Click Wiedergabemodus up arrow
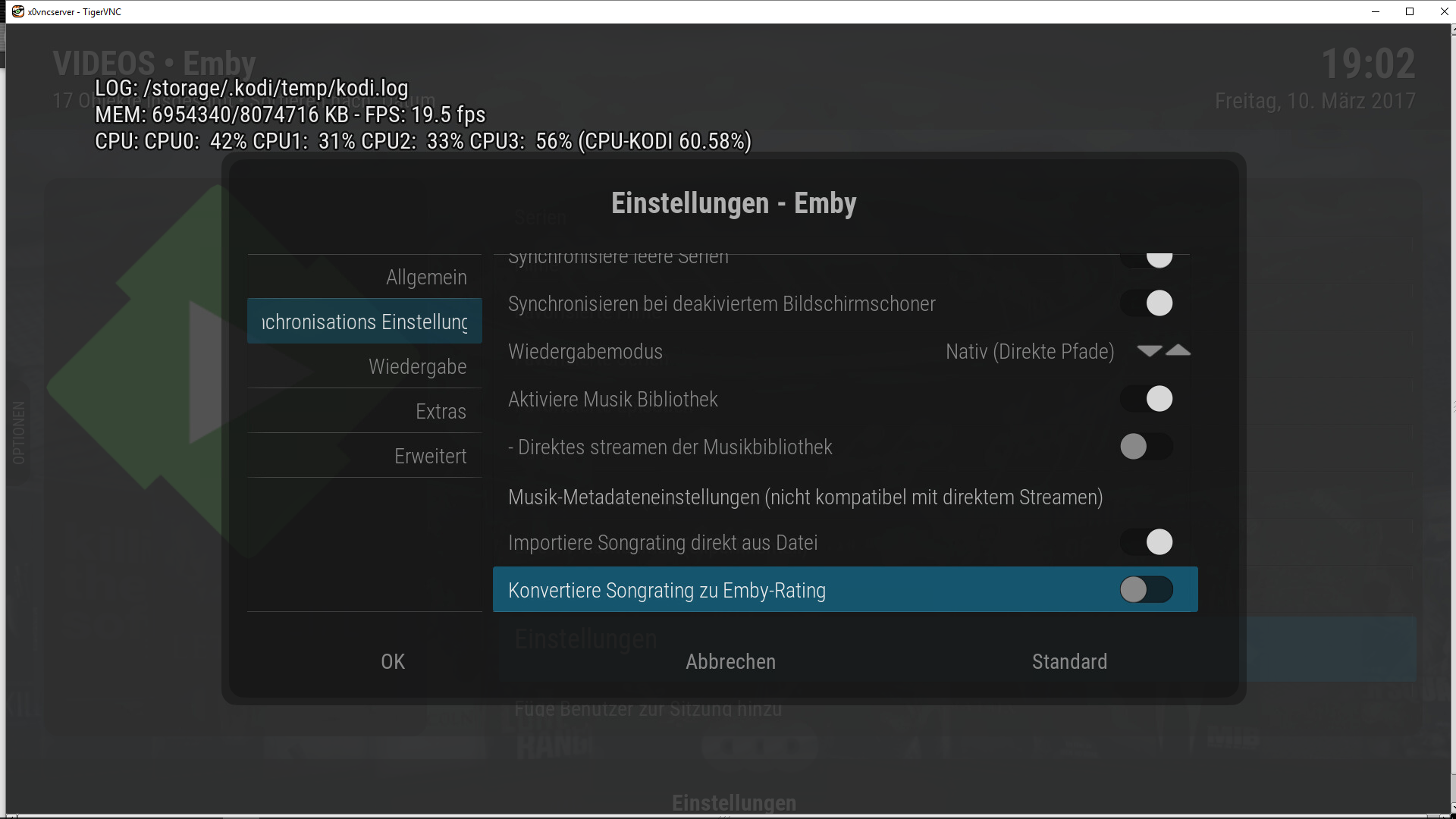Image resolution: width=1456 pixels, height=819 pixels. click(1178, 350)
